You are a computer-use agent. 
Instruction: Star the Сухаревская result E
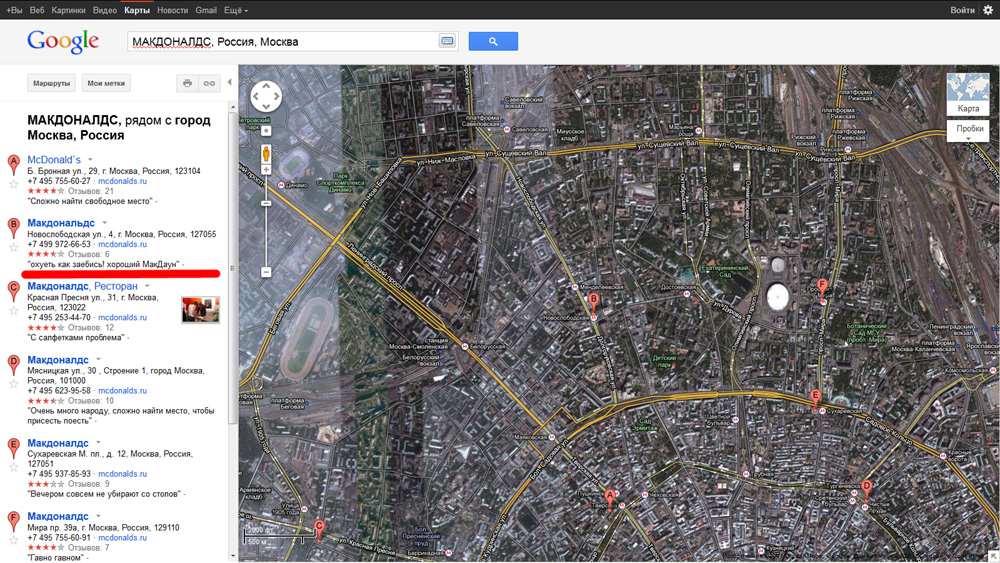[13, 467]
